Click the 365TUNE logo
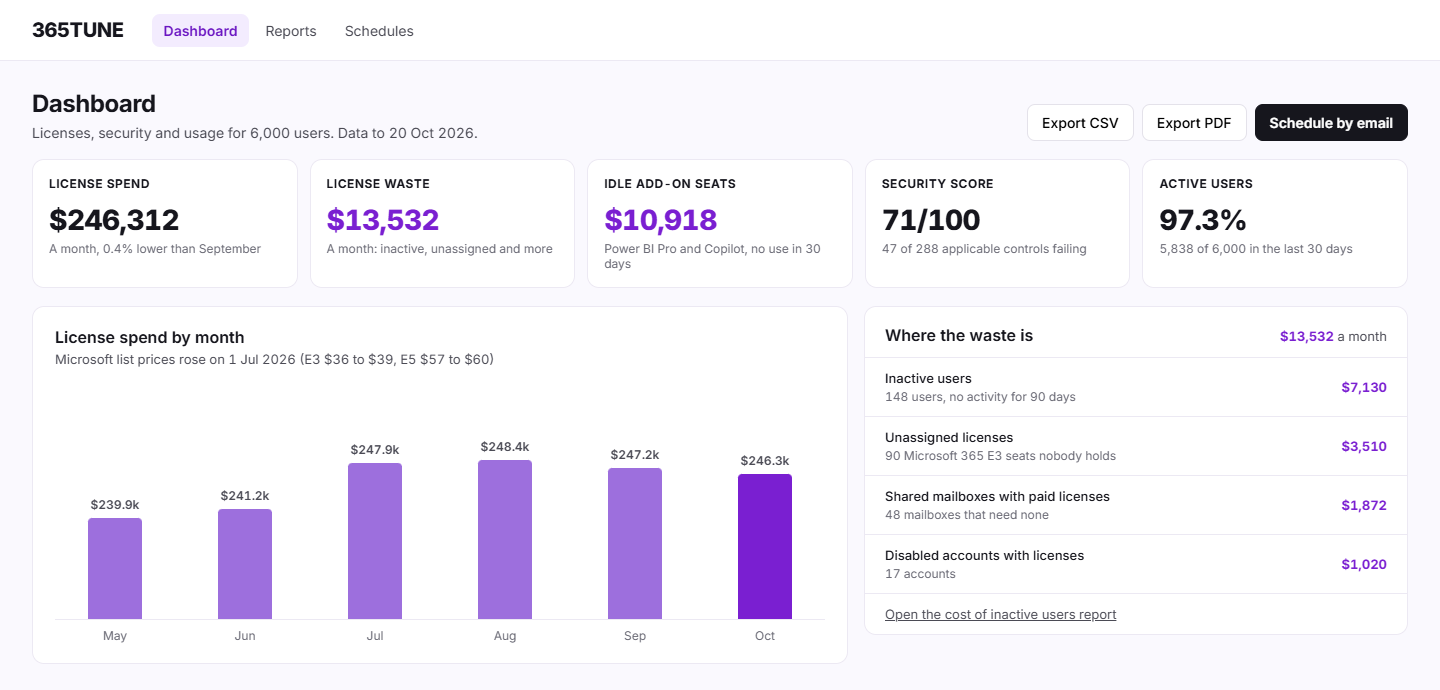 pos(78,30)
